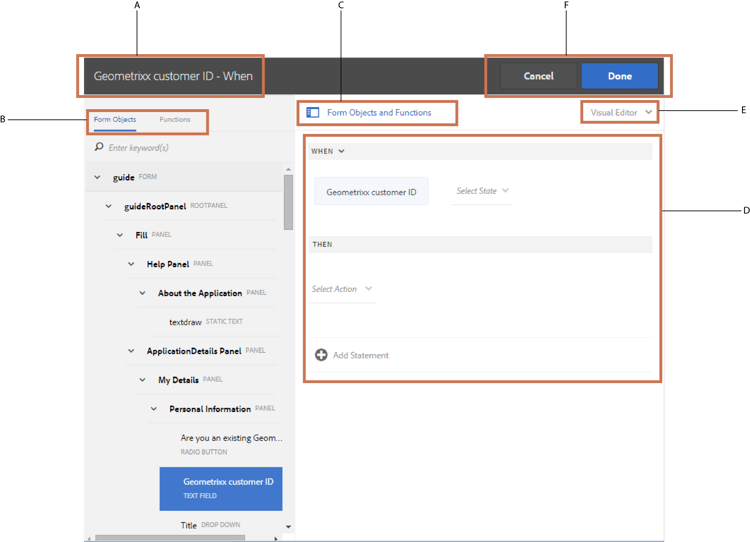Toggle Form Objects and Functions pane
Image resolution: width=750 pixels, height=542 pixels.
point(369,112)
